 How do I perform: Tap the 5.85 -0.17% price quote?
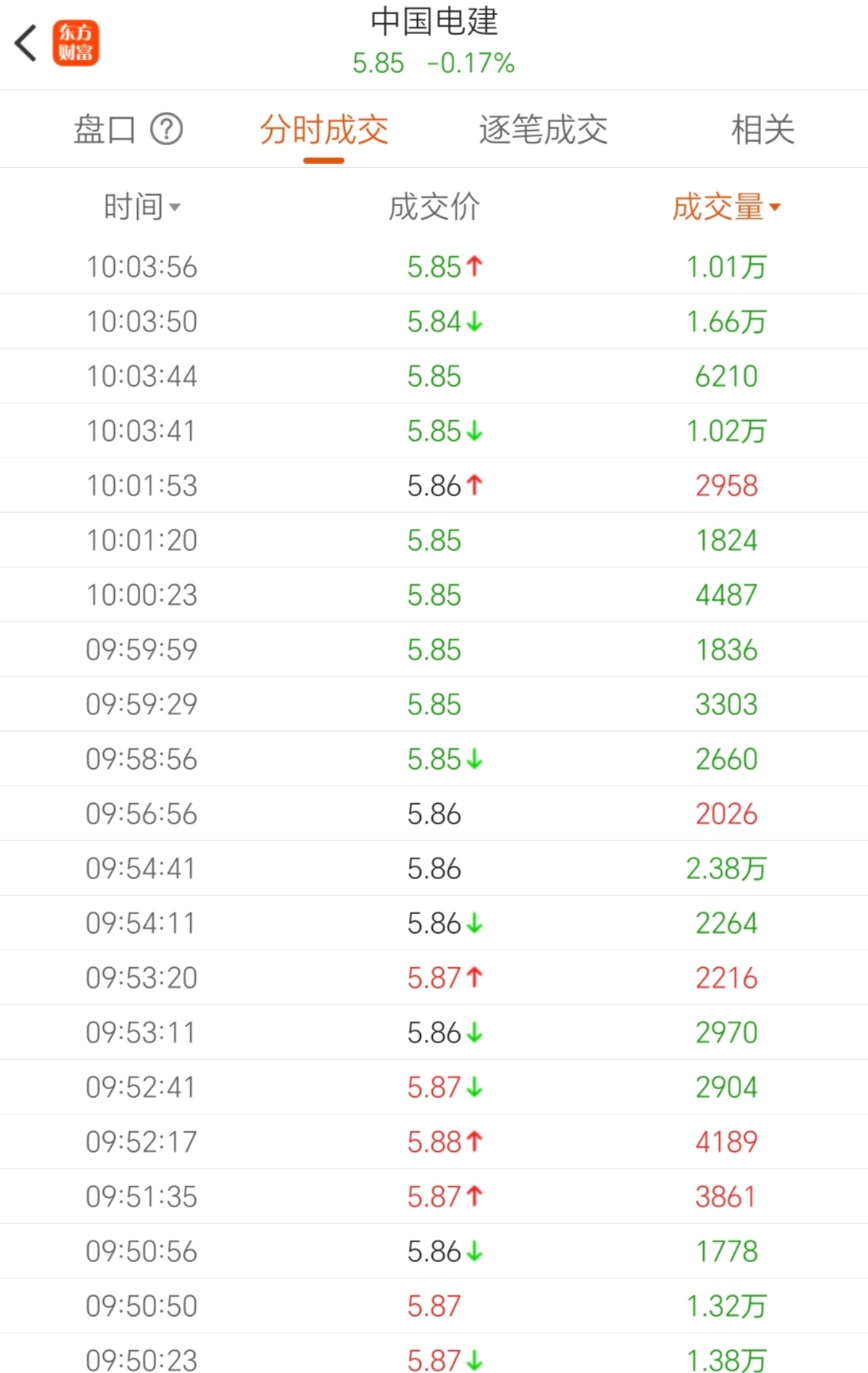pos(434,63)
